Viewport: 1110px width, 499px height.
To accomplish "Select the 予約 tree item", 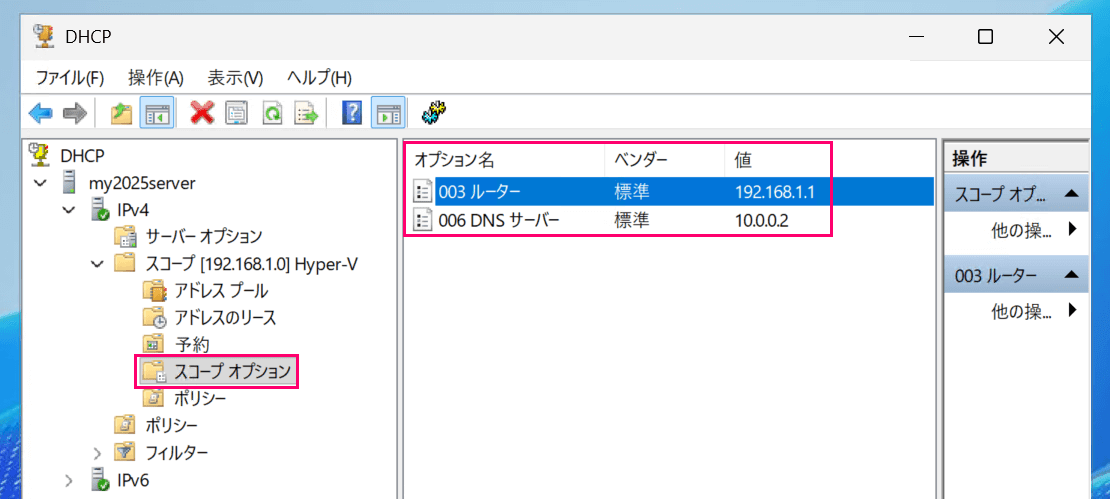I will pos(192,345).
